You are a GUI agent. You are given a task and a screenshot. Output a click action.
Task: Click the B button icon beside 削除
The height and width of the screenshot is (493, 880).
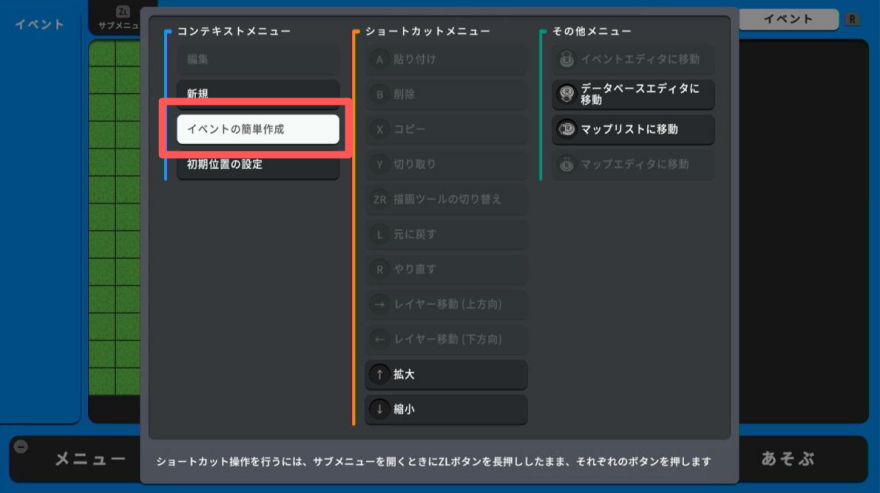click(379, 94)
